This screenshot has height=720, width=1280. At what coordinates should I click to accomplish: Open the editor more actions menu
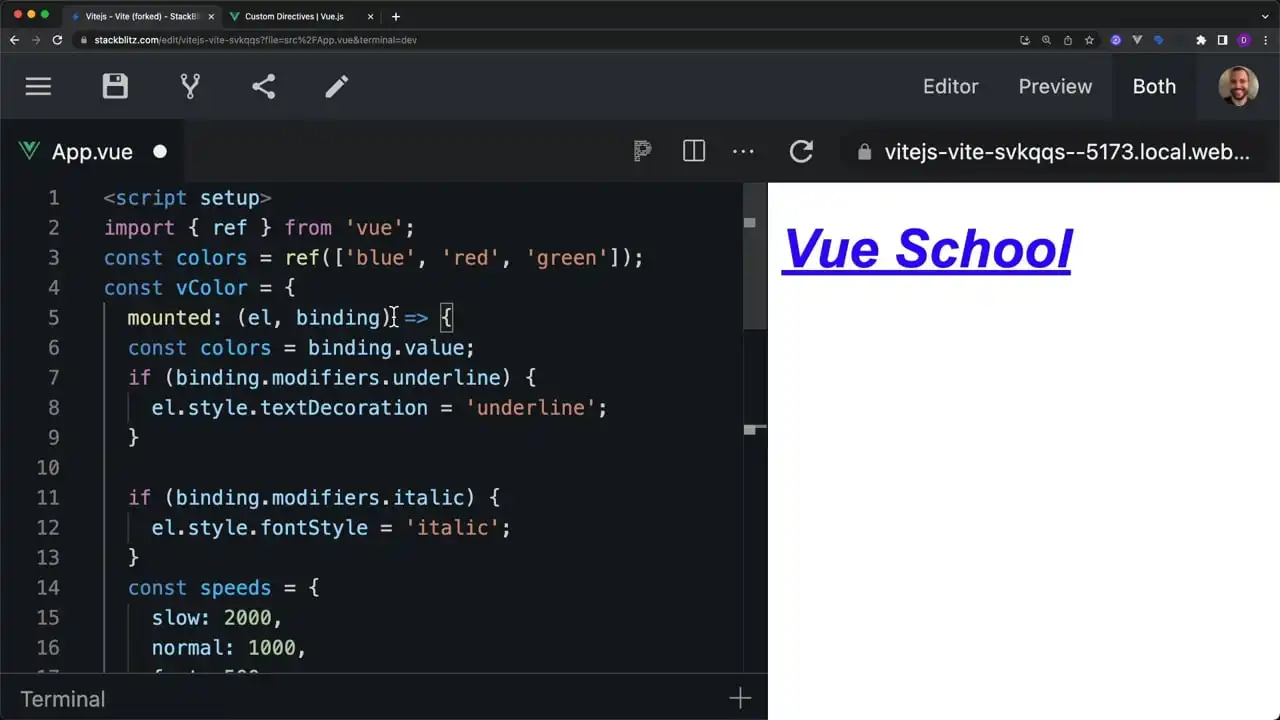pyautogui.click(x=743, y=151)
